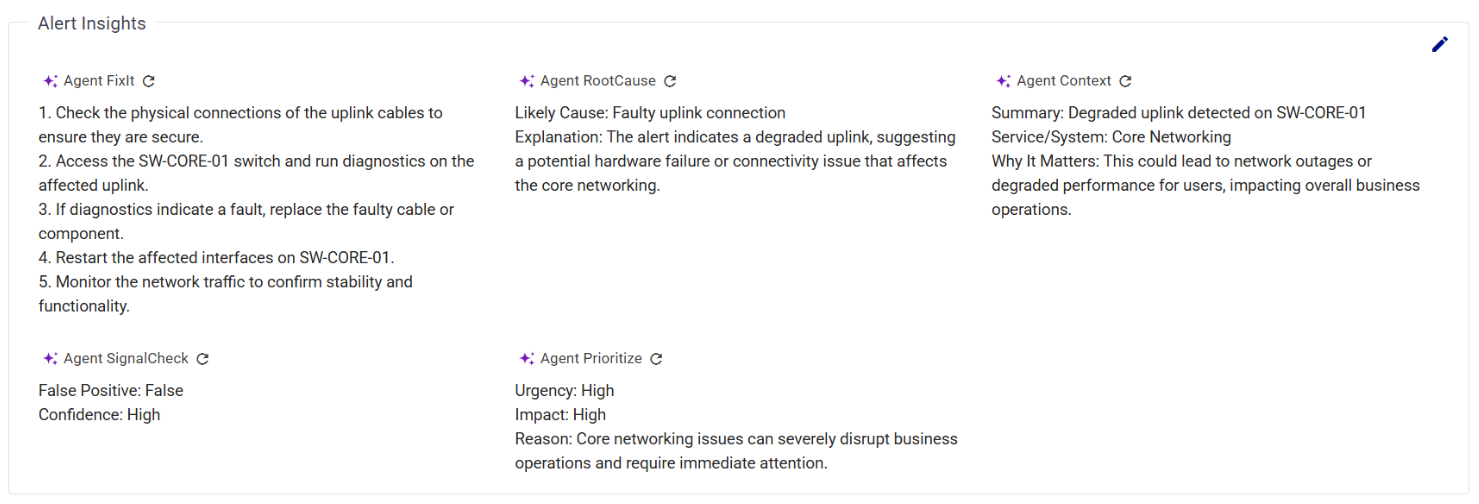Viewport: 1479px width, 504px height.
Task: Click the Agent Prioritize heading
Action: coord(591,359)
